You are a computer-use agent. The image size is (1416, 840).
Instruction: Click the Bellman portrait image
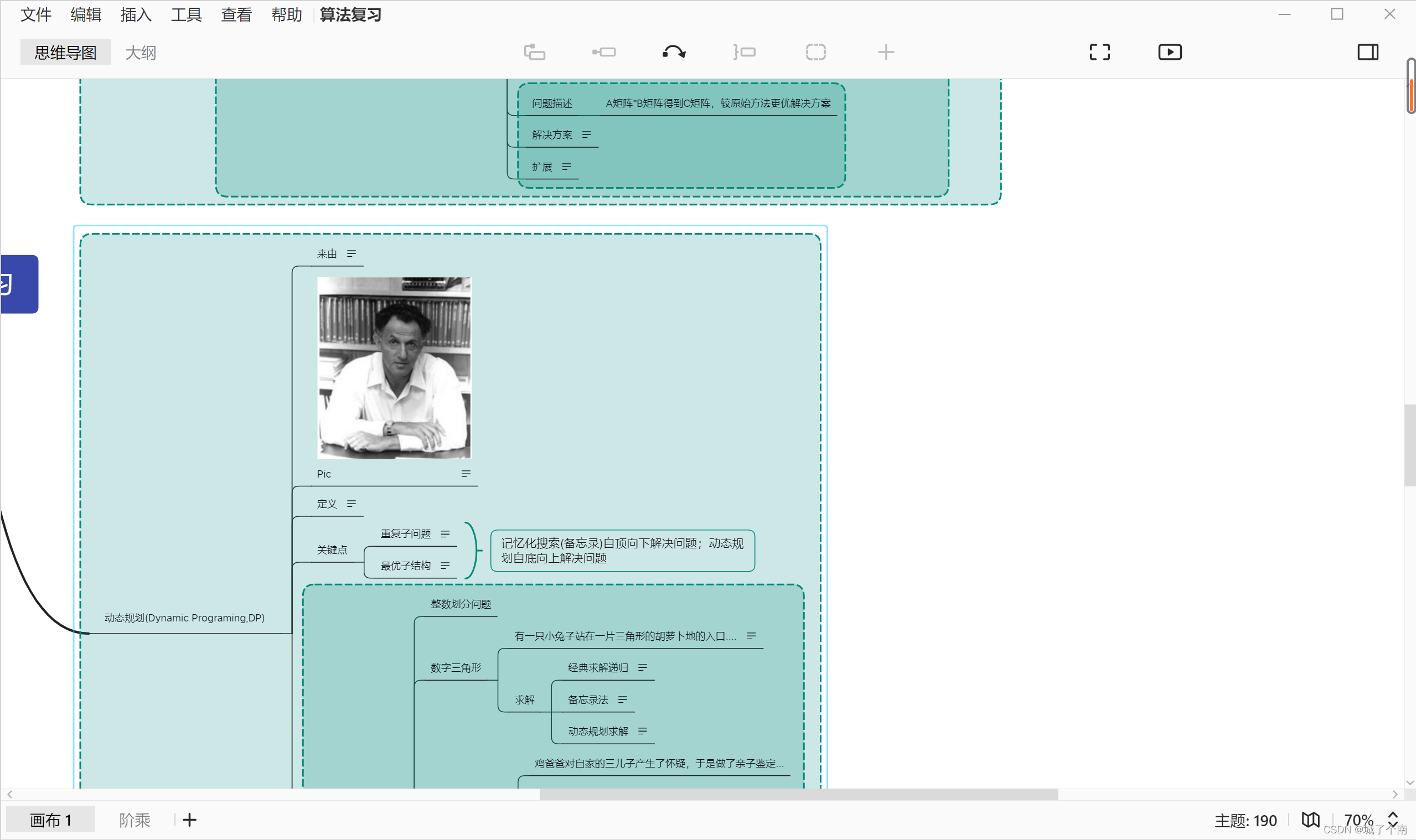394,368
